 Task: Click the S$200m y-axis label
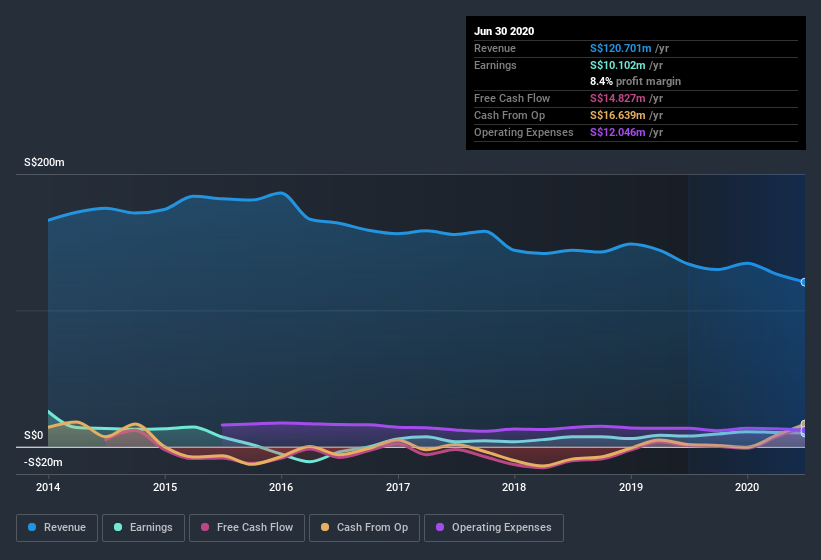[x=45, y=162]
